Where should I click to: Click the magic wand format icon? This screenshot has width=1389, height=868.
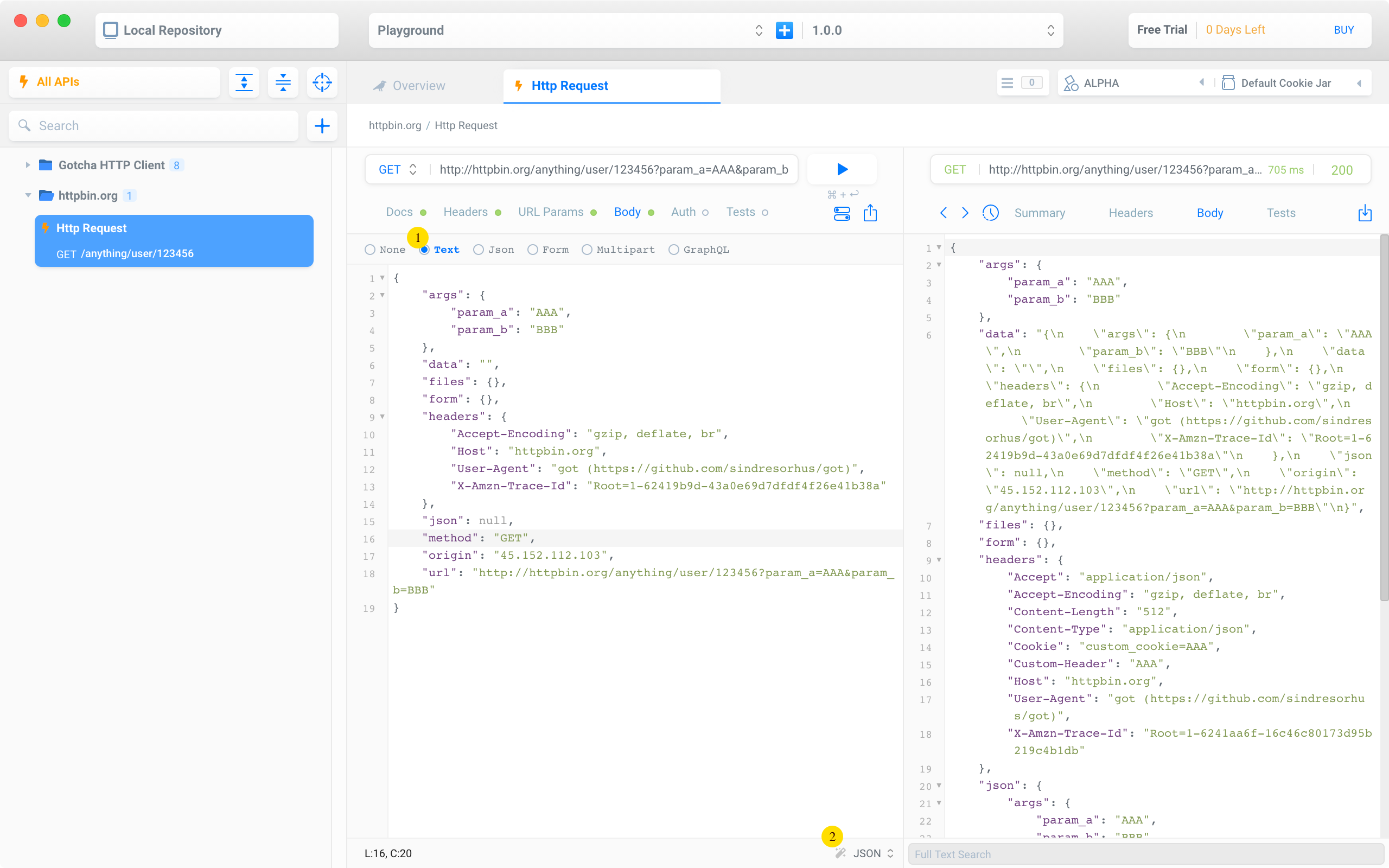(x=840, y=853)
